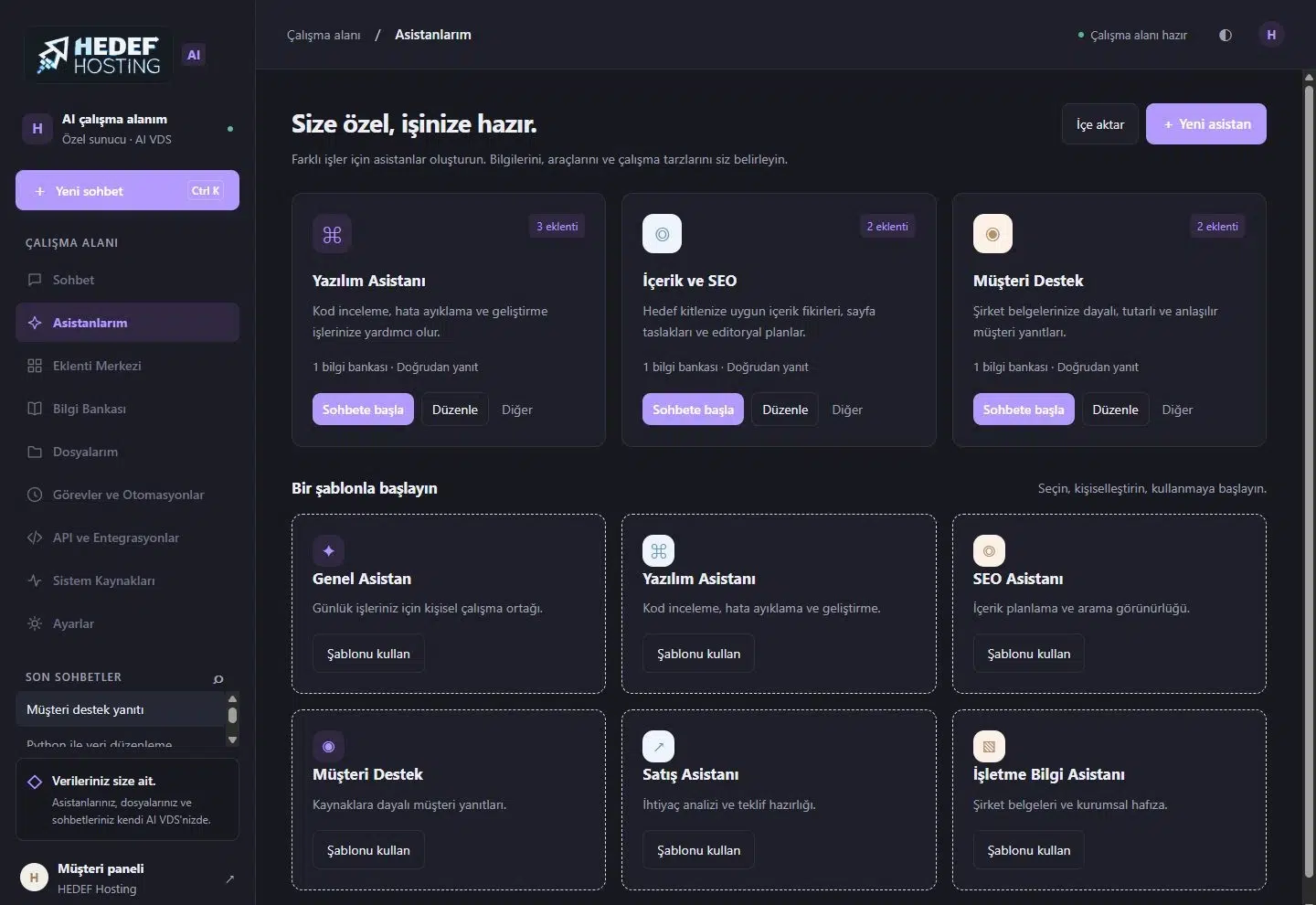
Task: Expand Diğer options for Müşteri Destek
Action: (x=1177, y=410)
